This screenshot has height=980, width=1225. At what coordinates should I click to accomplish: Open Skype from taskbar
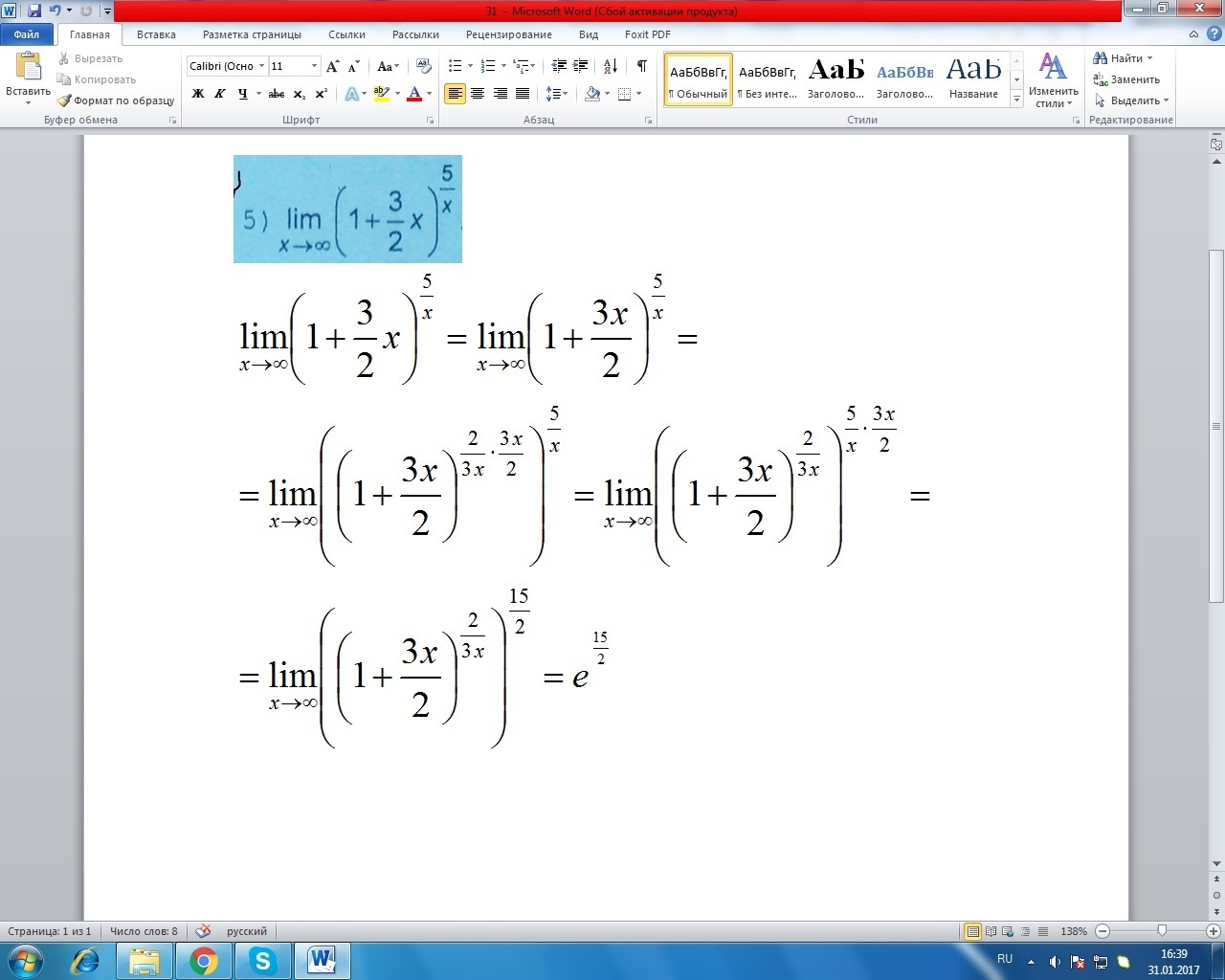pos(263,961)
